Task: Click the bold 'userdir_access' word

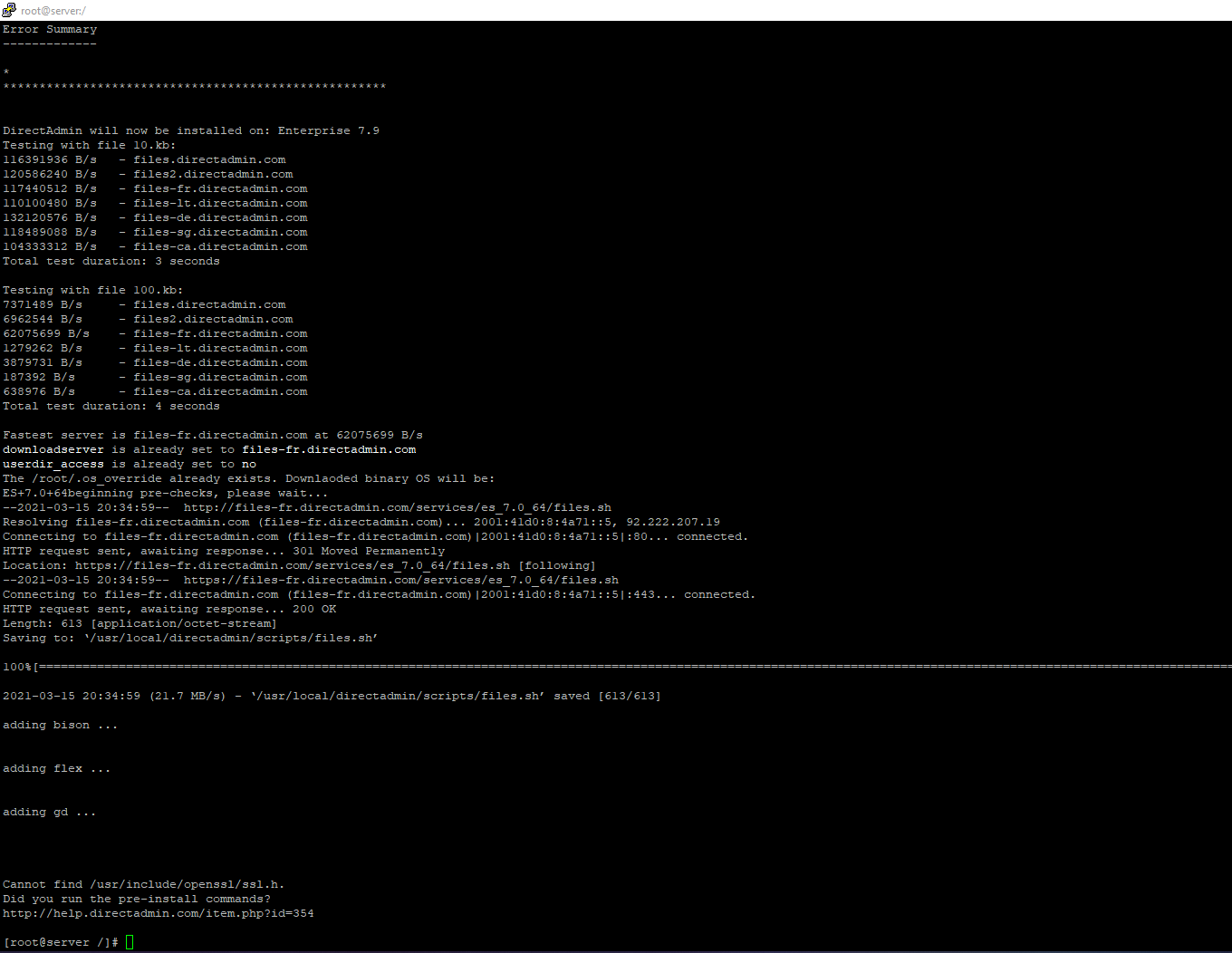Action: tap(53, 464)
